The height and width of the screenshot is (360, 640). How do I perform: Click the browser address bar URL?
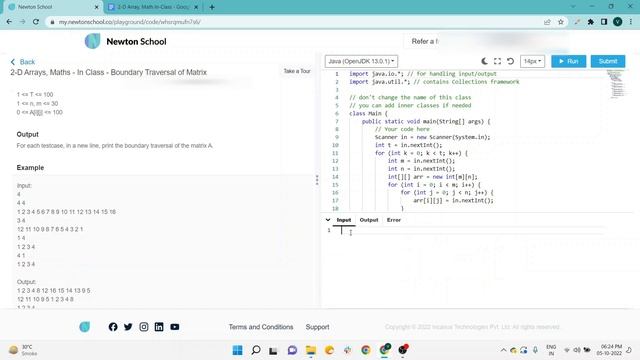pos(130,22)
